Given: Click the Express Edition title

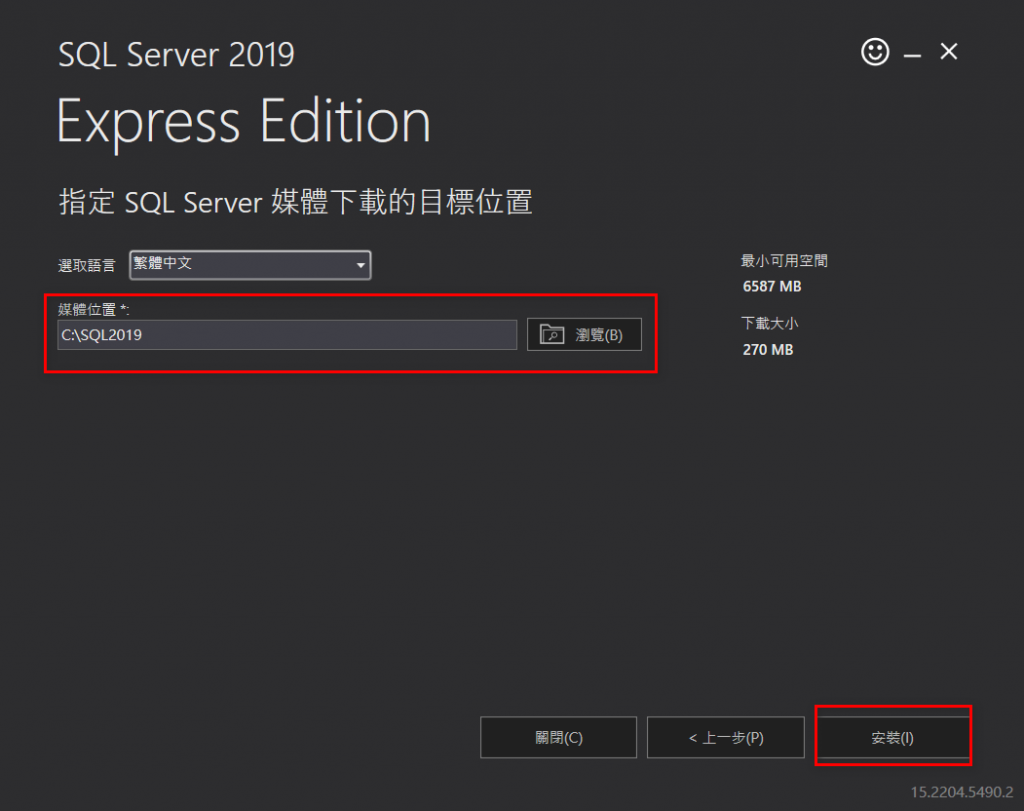Looking at the screenshot, I should (244, 122).
